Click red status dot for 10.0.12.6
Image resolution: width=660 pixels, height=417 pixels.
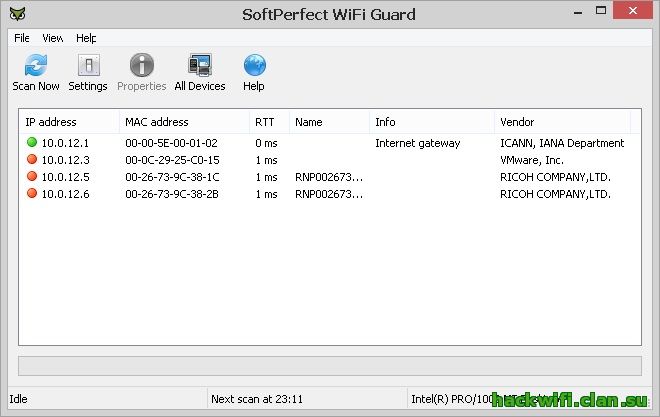click(x=32, y=194)
